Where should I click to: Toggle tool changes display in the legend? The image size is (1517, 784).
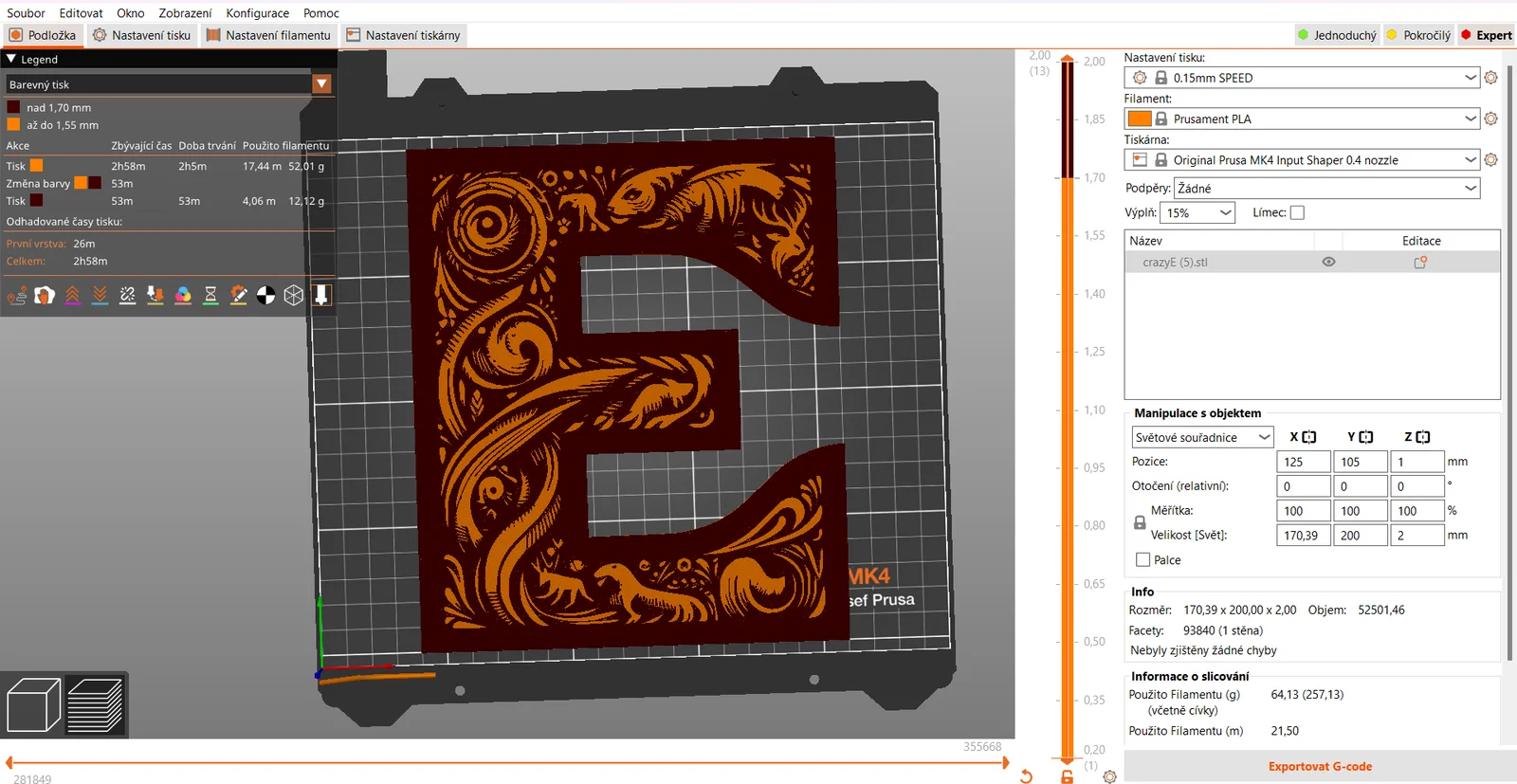click(155, 296)
